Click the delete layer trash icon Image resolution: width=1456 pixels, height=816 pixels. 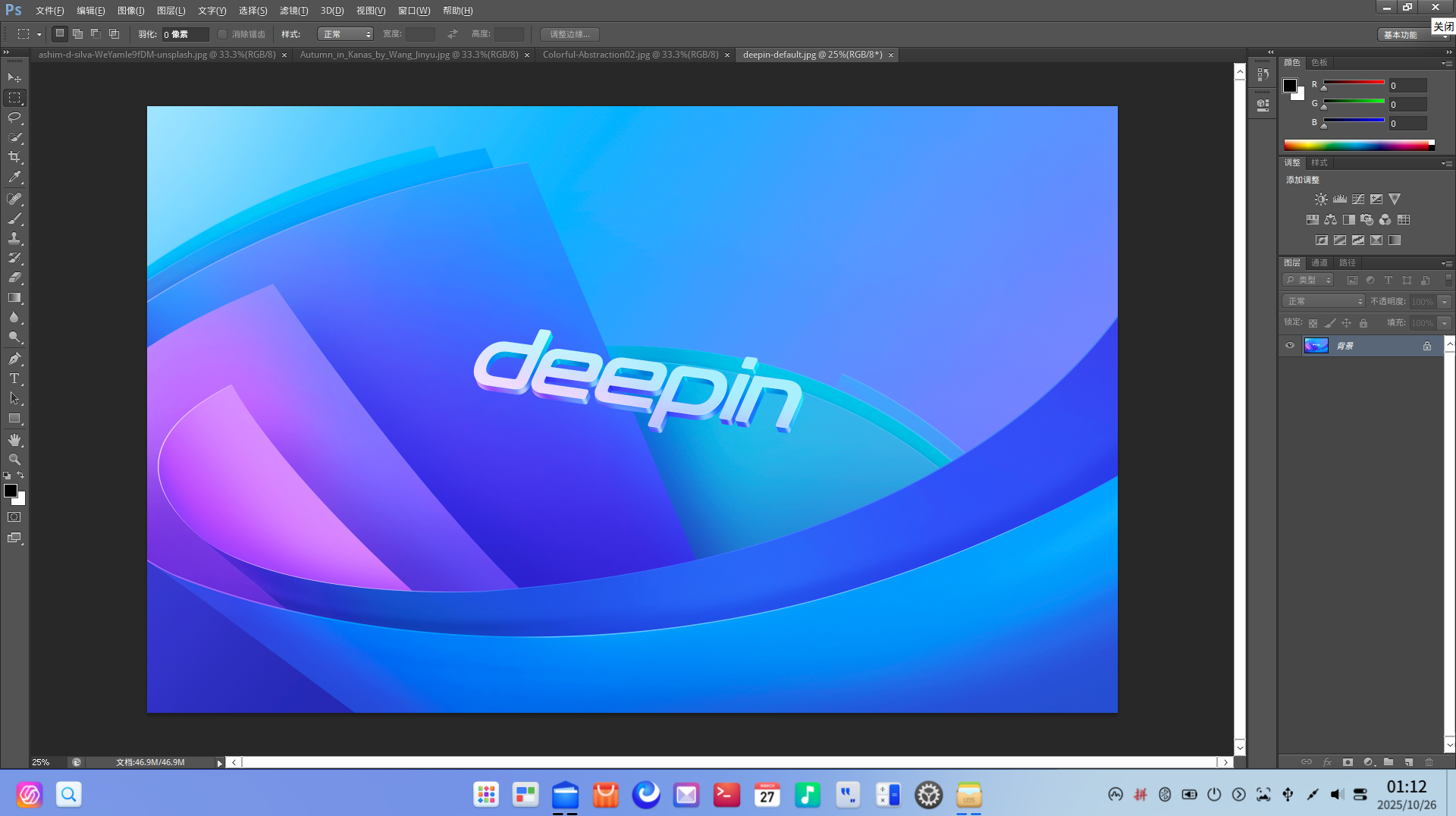click(1429, 762)
